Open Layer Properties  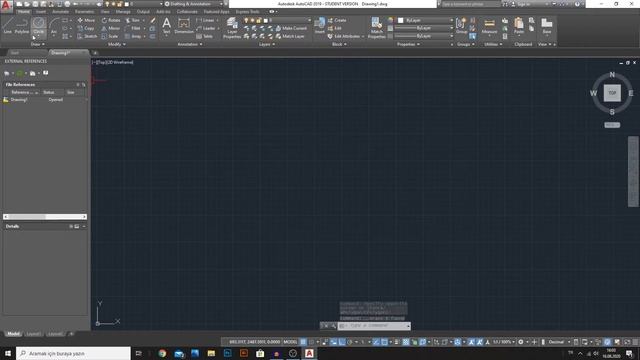232,28
